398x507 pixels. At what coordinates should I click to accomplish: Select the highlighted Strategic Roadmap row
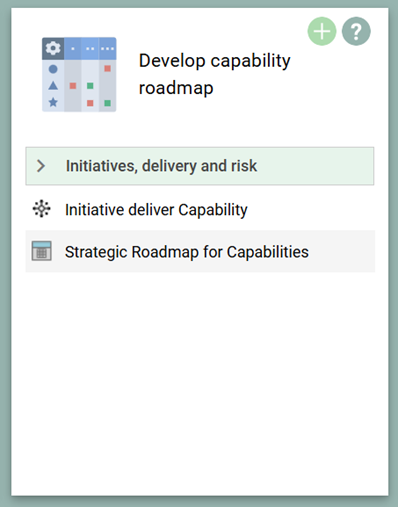(x=200, y=251)
